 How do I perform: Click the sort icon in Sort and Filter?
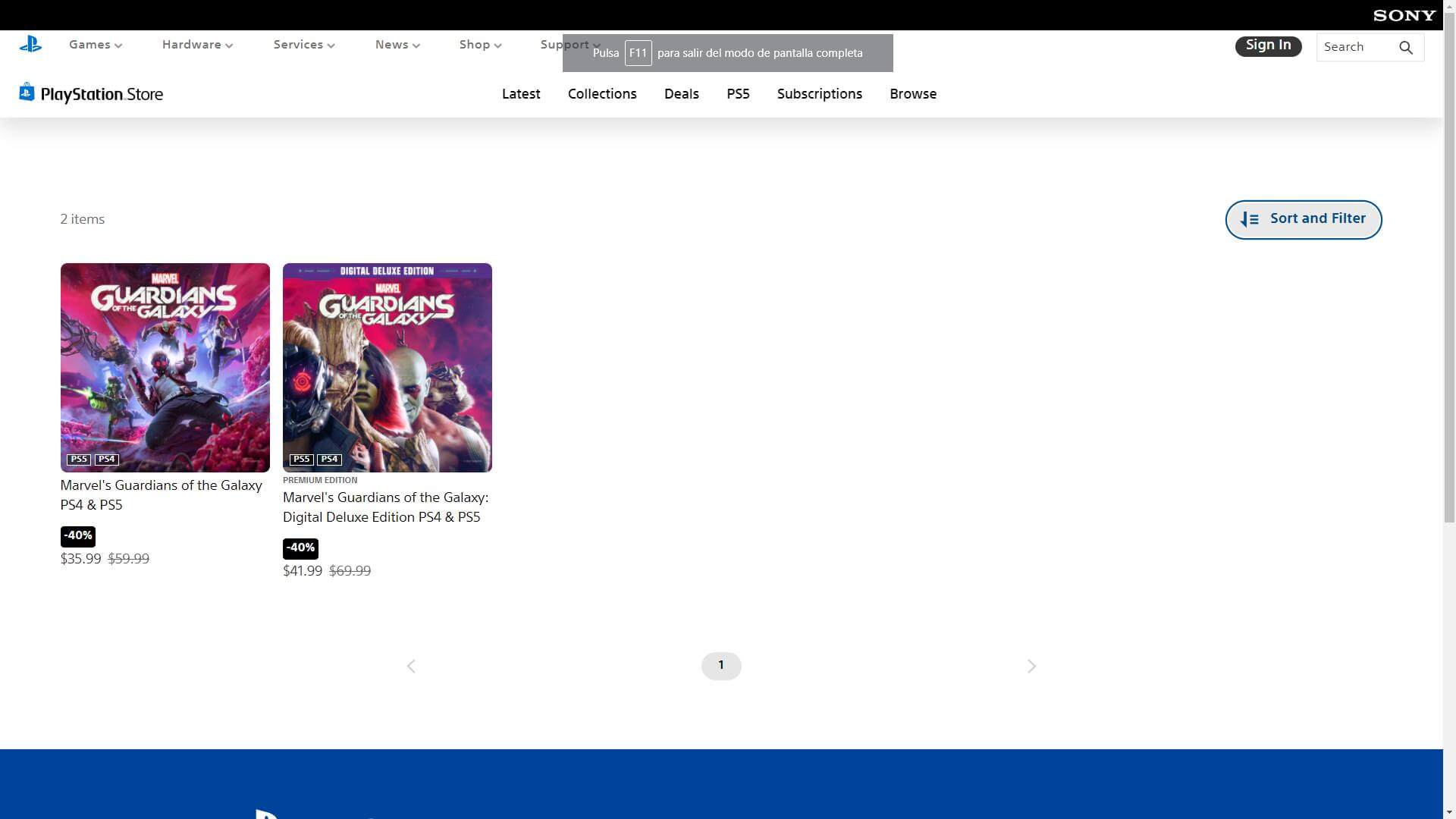point(1249,219)
